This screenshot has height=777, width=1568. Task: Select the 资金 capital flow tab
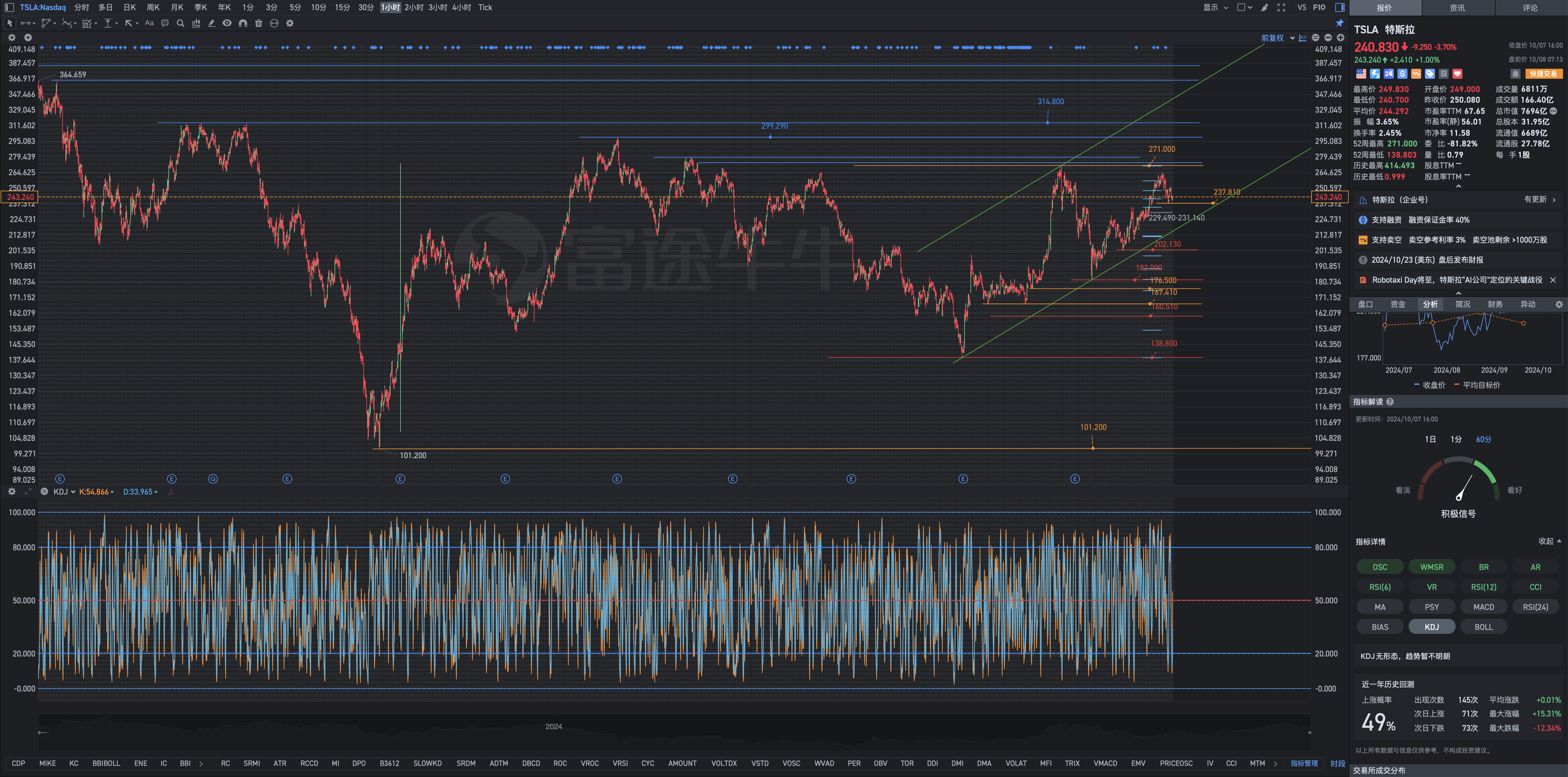coord(1398,304)
